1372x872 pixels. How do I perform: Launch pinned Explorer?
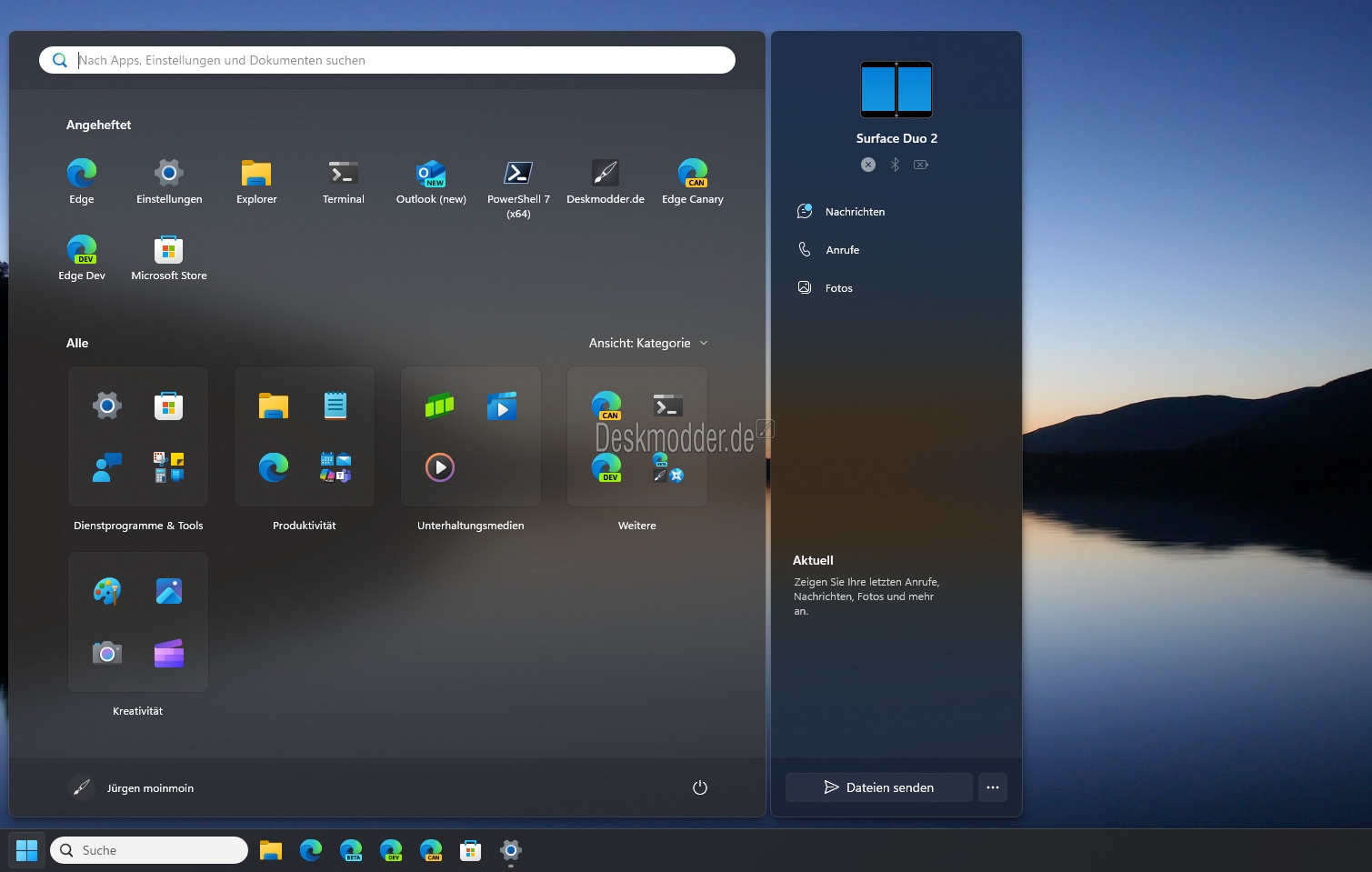point(256,181)
